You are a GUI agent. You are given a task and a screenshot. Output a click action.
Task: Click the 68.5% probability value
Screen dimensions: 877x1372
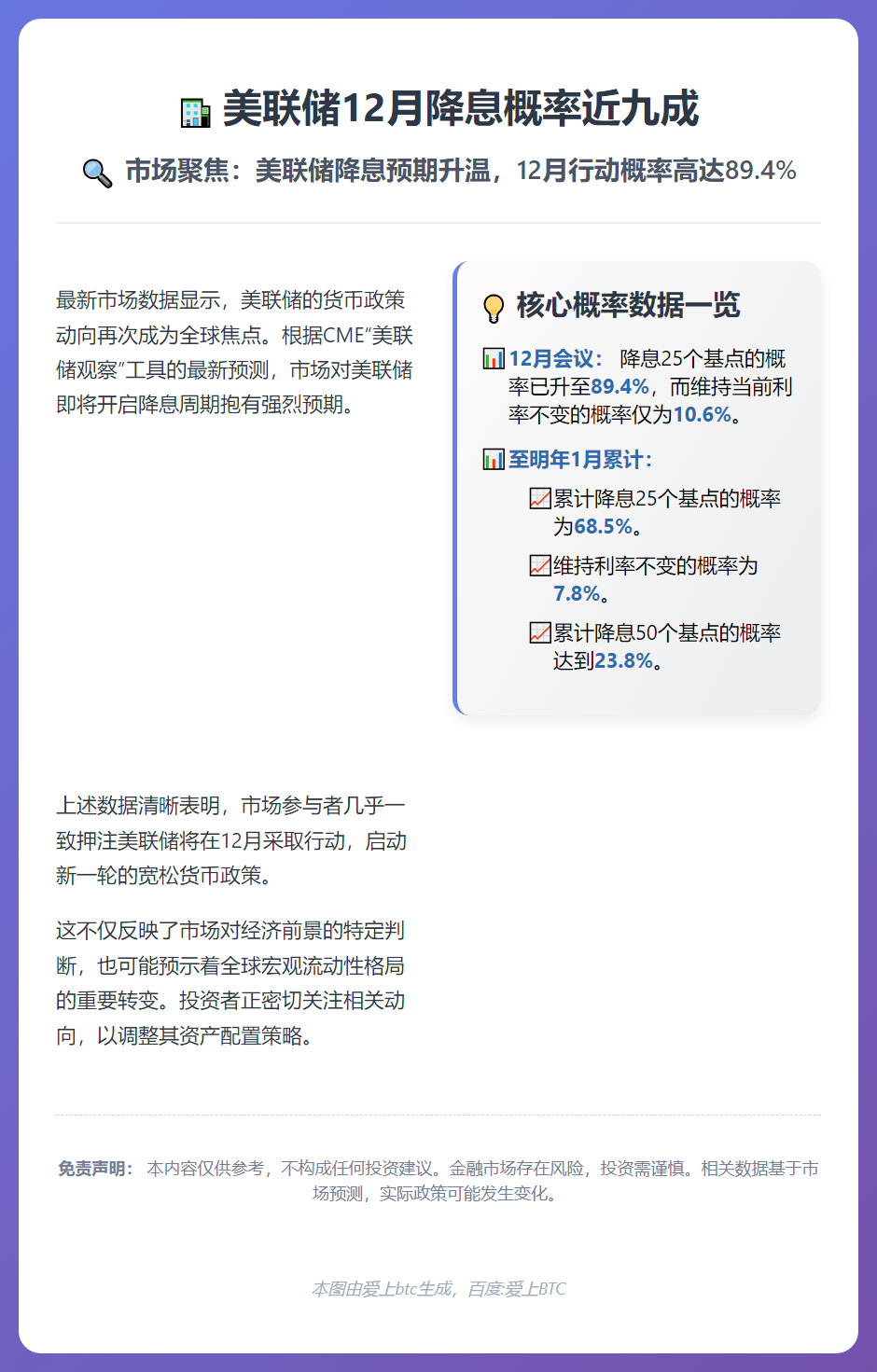(x=604, y=527)
